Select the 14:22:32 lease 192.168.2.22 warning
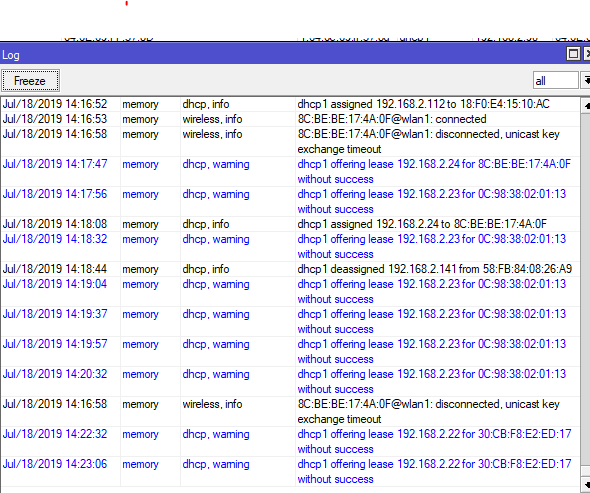Screen dimensions: 590x493 pos(290,442)
